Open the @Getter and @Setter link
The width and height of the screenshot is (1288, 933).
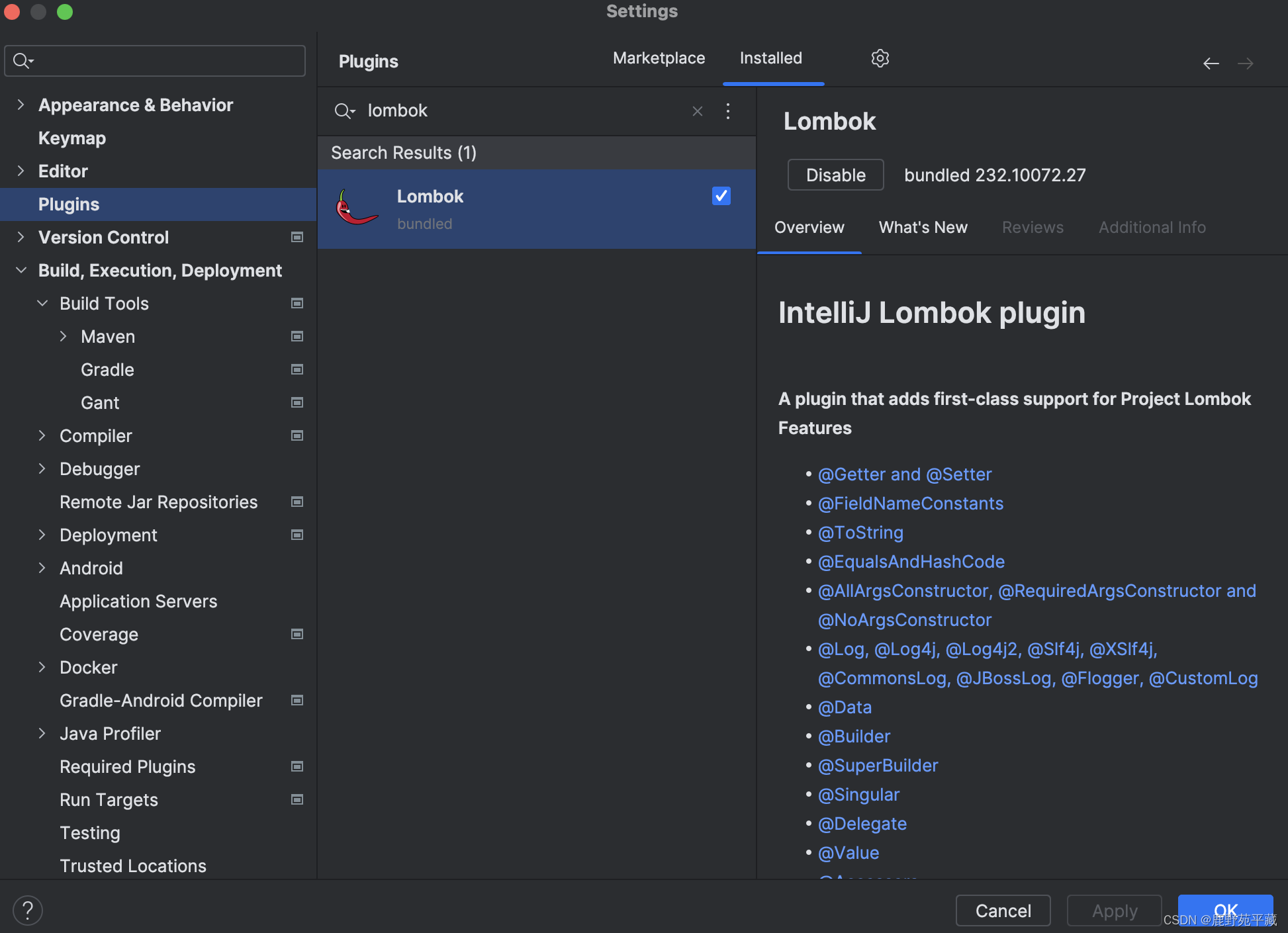(905, 474)
